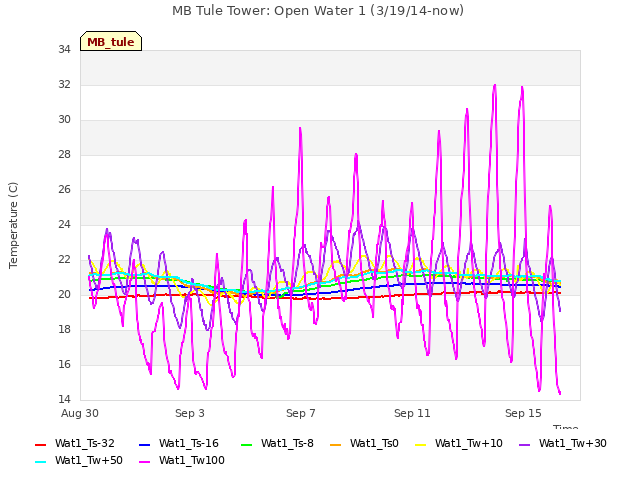Click the 34 y-axis tick label
The image size is (640, 480).
tap(64, 49)
